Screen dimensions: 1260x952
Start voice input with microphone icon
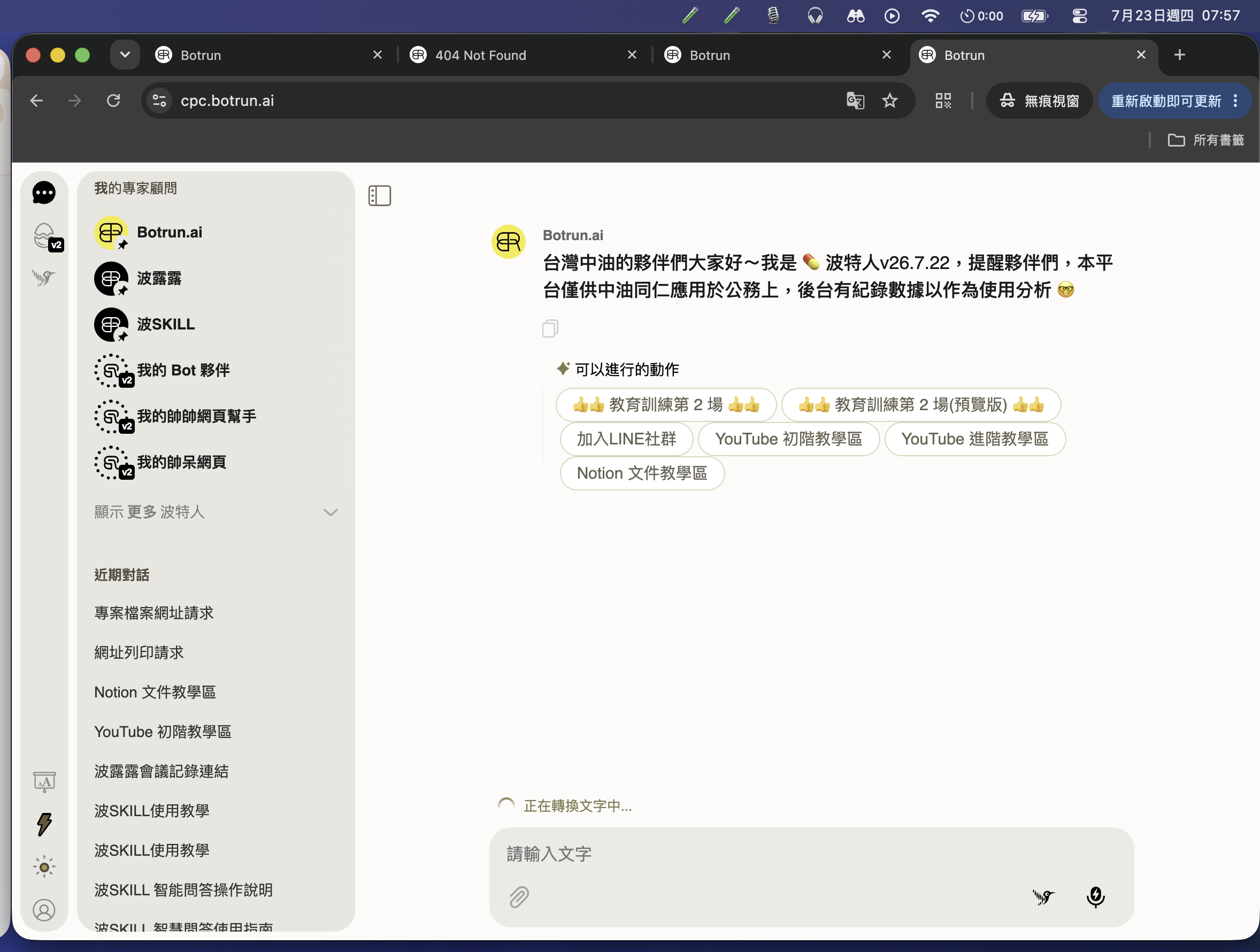click(1095, 897)
